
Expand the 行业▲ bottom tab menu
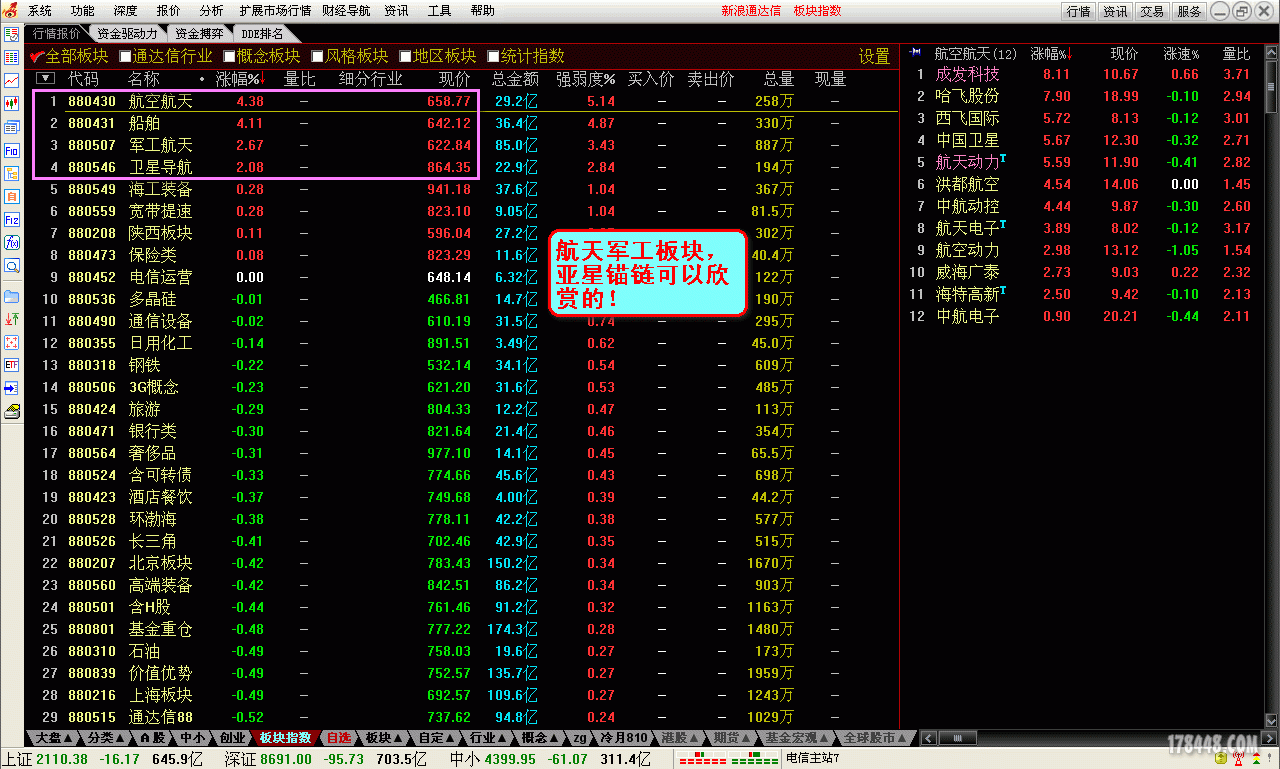coord(489,738)
